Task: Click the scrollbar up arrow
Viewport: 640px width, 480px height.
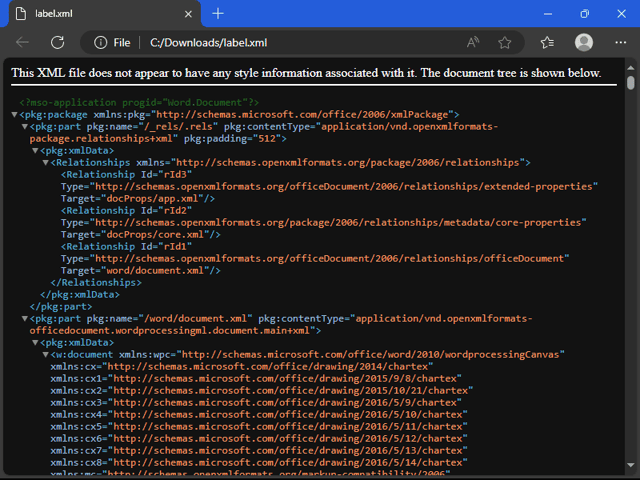Action: pos(631,68)
